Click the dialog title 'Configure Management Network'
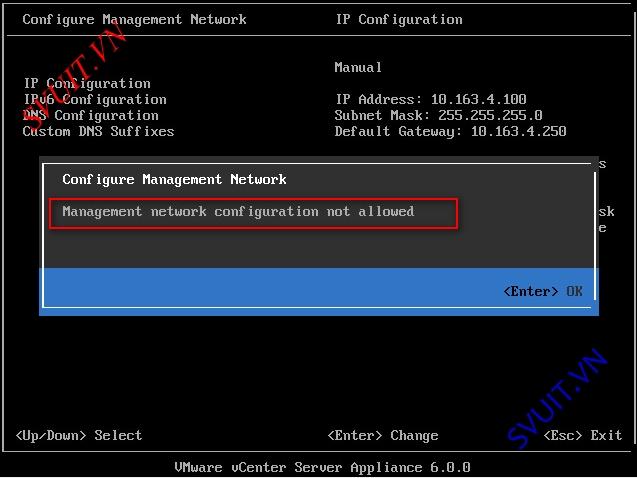 [x=174, y=180]
